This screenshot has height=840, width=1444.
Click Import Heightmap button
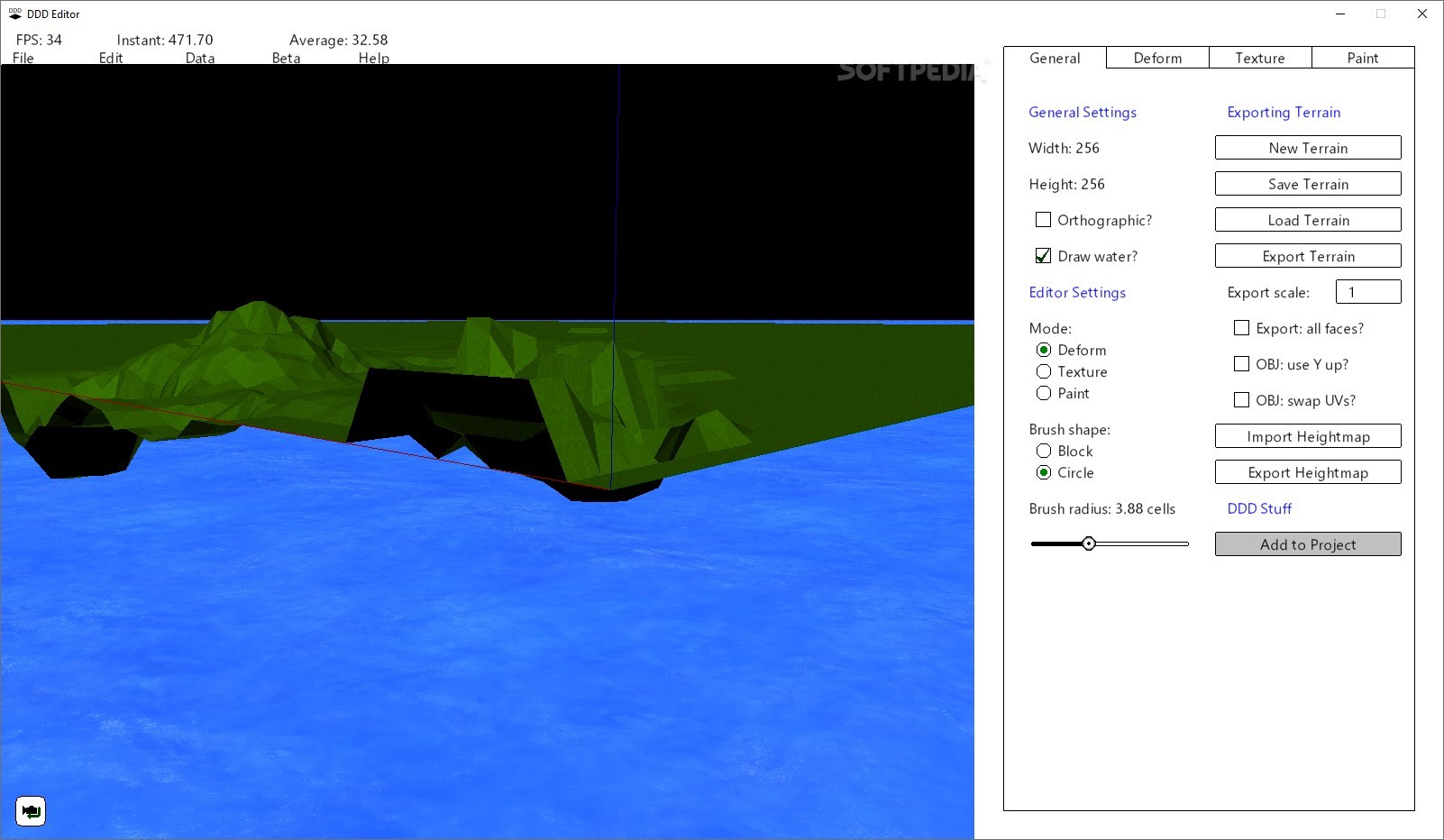pos(1308,436)
